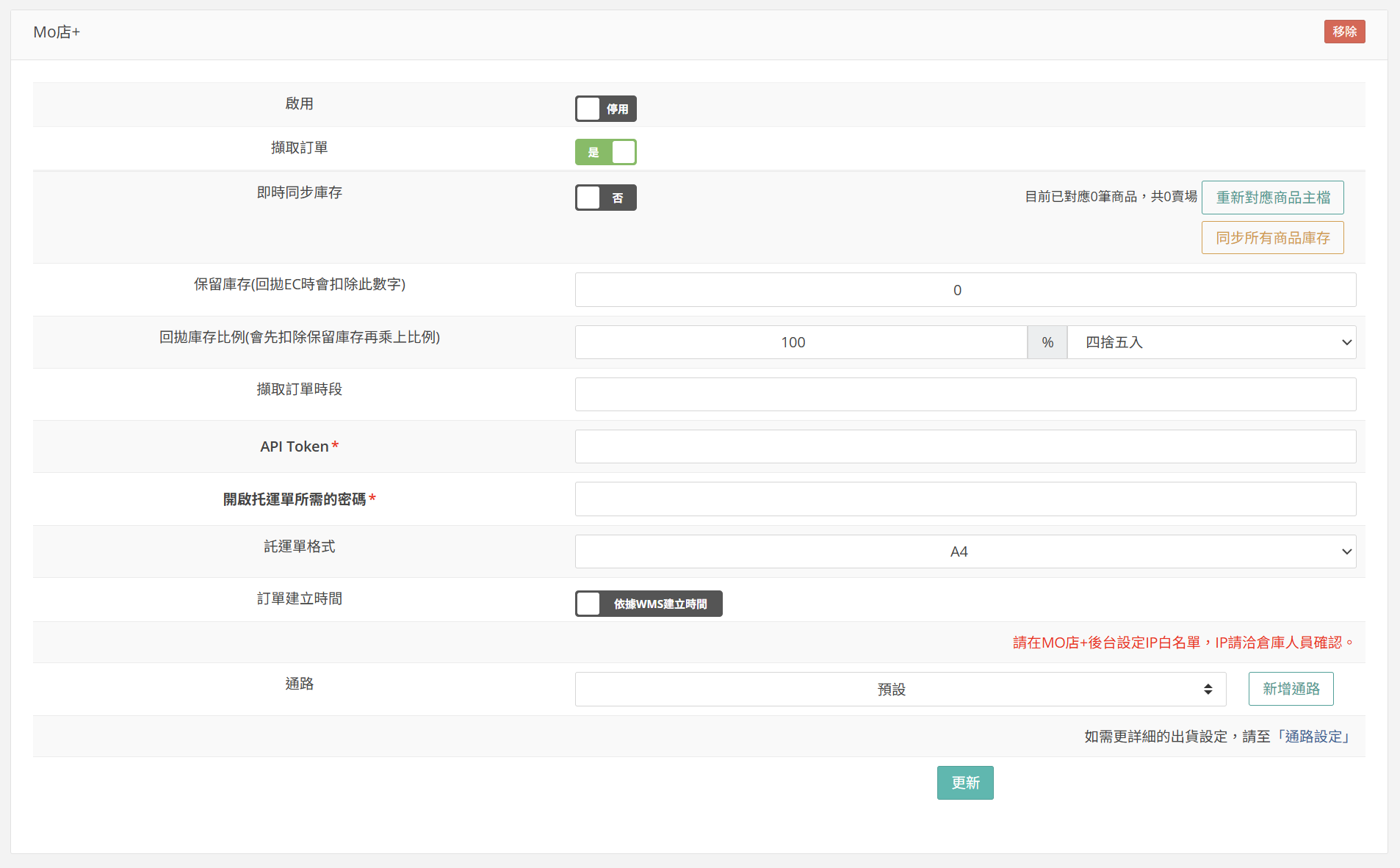Click 同步所有商品庫存 button
Viewport: 1400px width, 868px height.
(1272, 238)
